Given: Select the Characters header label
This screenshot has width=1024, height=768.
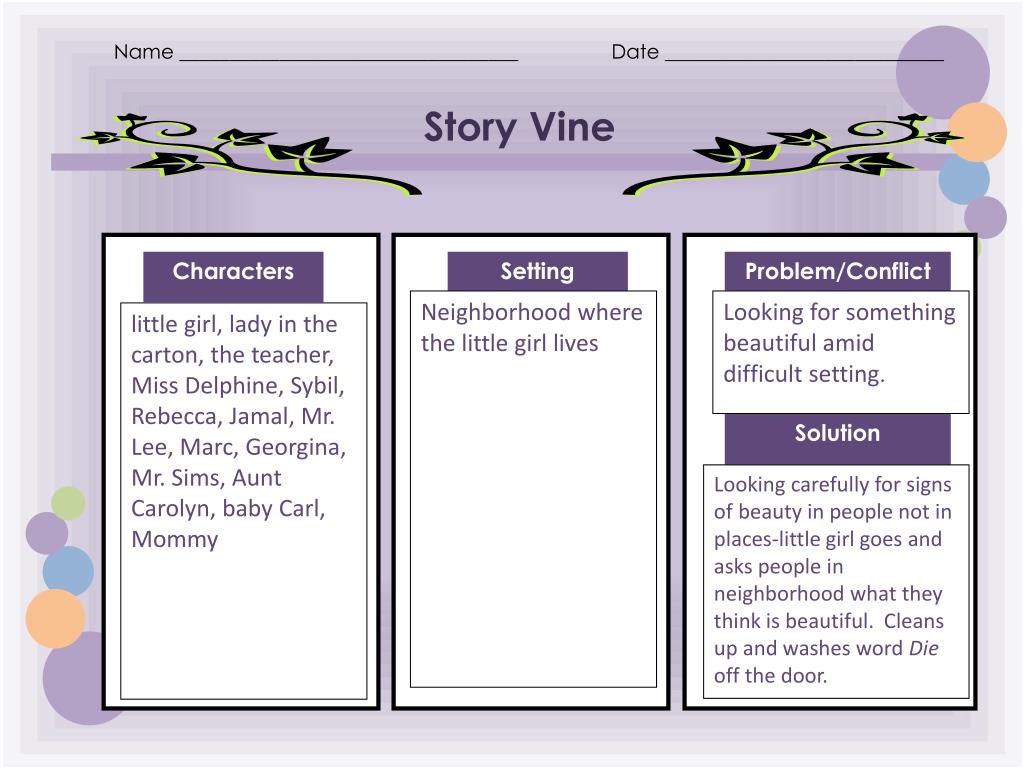Looking at the screenshot, I should click(x=233, y=272).
